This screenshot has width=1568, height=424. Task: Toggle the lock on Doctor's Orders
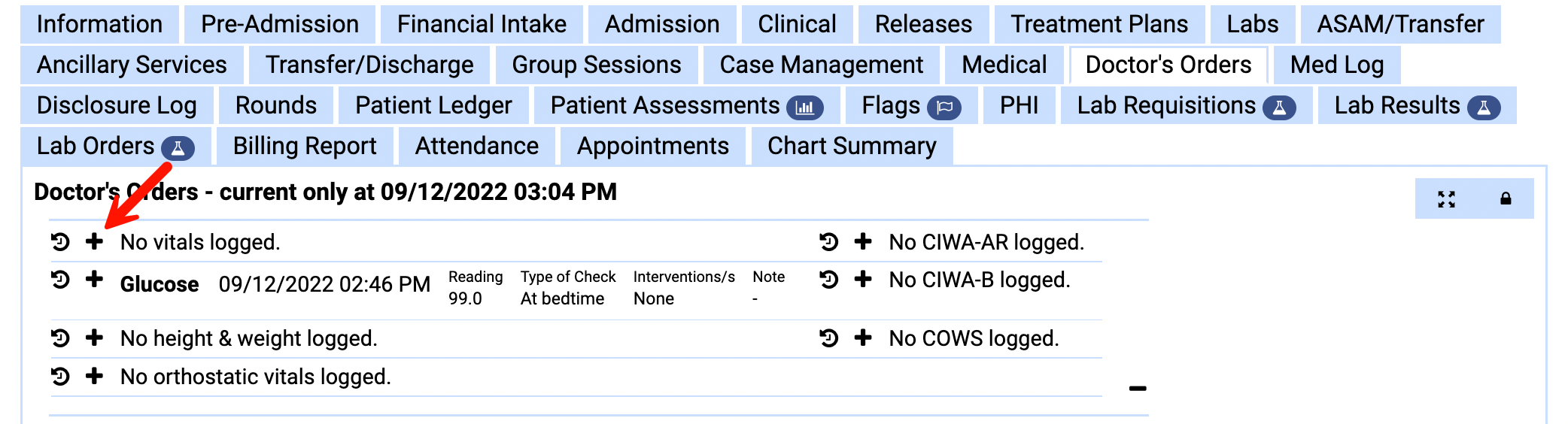point(1506,199)
